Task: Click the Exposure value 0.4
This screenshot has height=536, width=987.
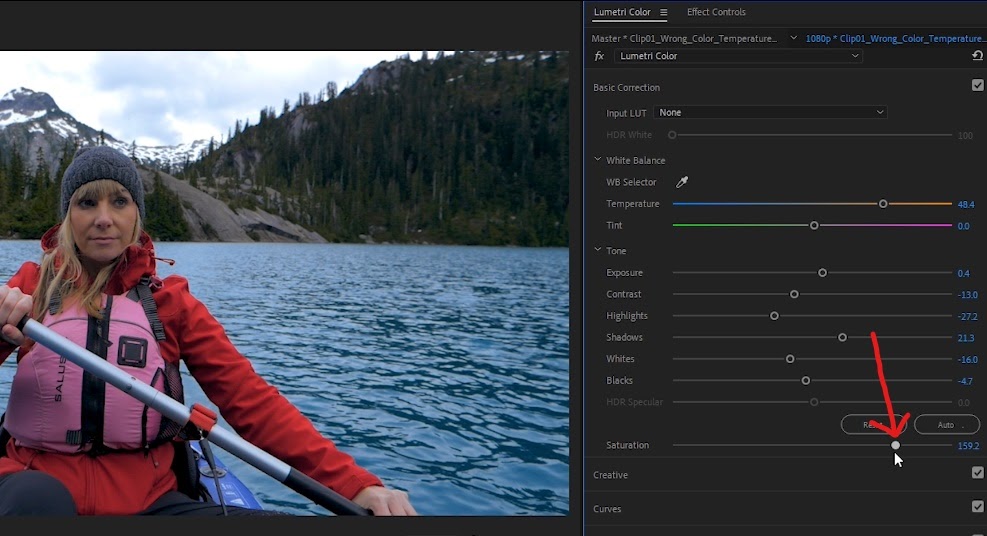Action: click(x=964, y=273)
